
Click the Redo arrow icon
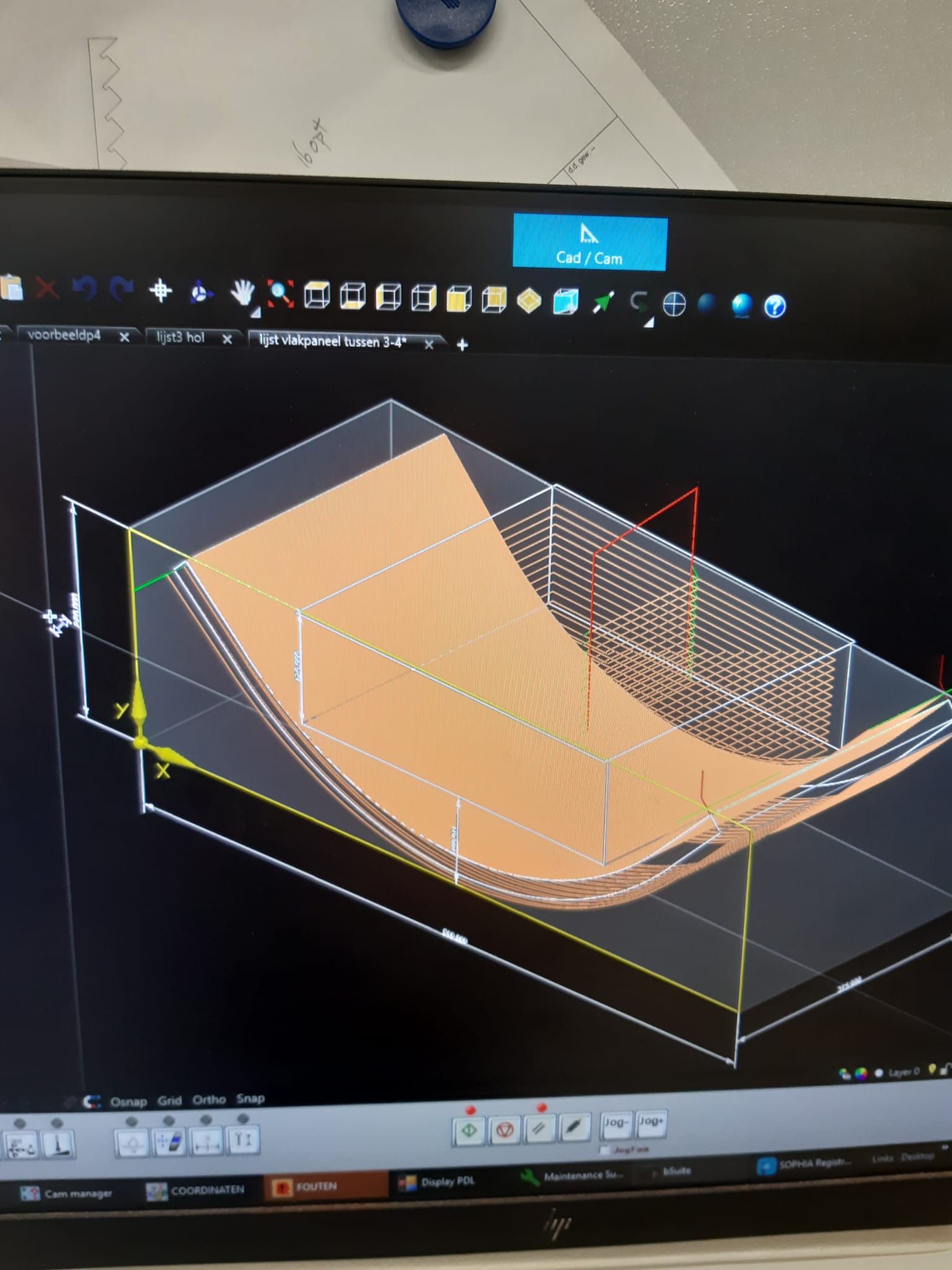122,288
